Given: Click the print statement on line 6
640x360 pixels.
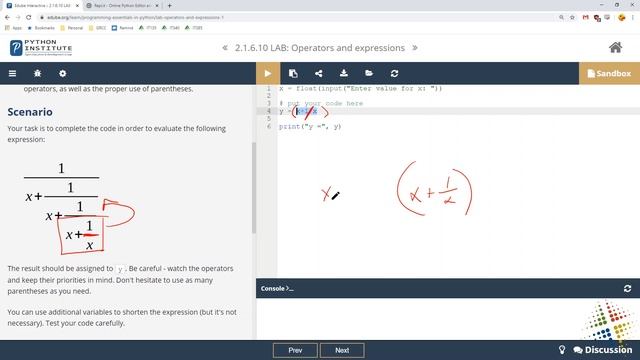Looking at the screenshot, I should coord(310,127).
